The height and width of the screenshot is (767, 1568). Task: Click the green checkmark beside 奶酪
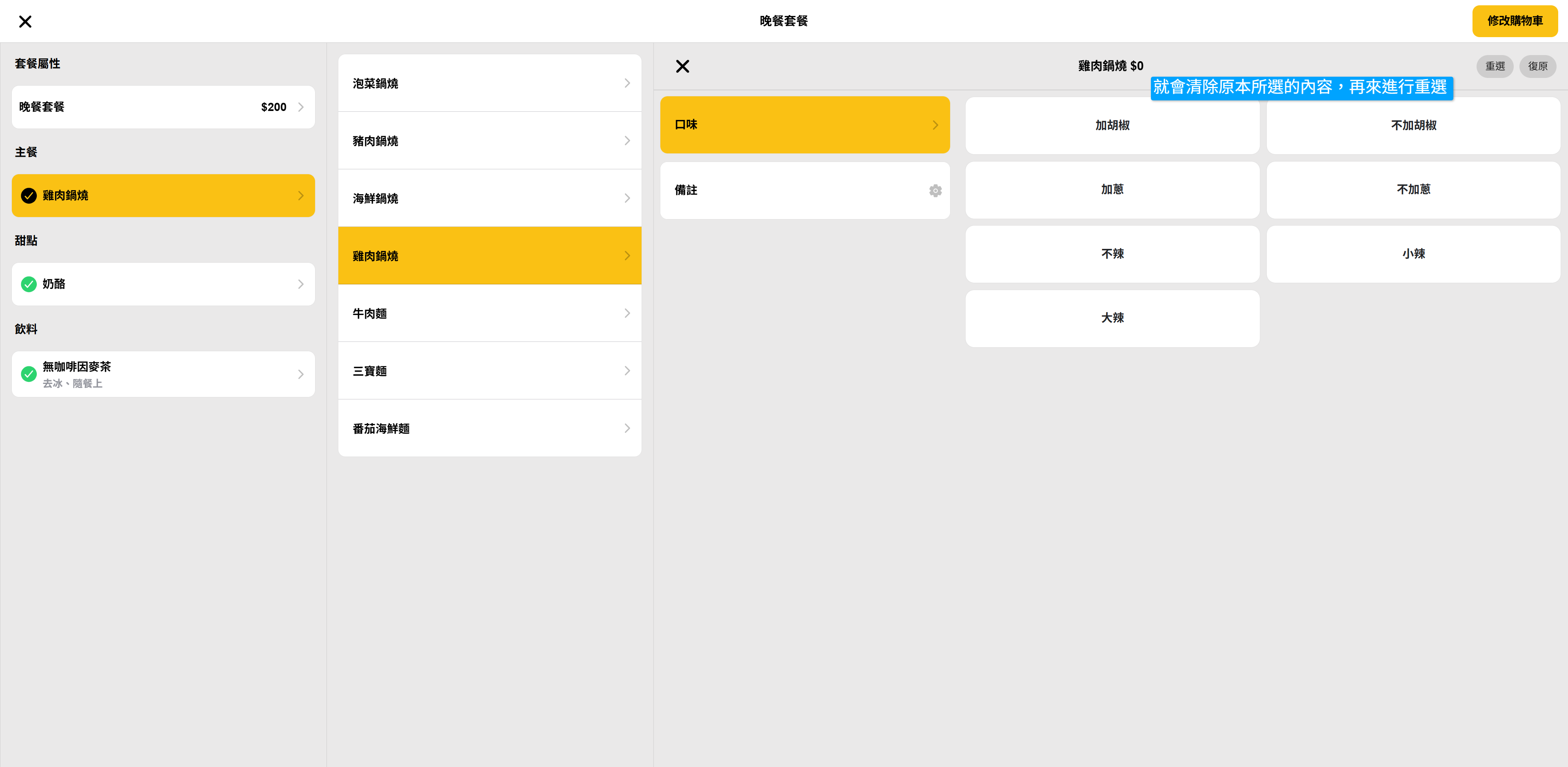[x=29, y=284]
